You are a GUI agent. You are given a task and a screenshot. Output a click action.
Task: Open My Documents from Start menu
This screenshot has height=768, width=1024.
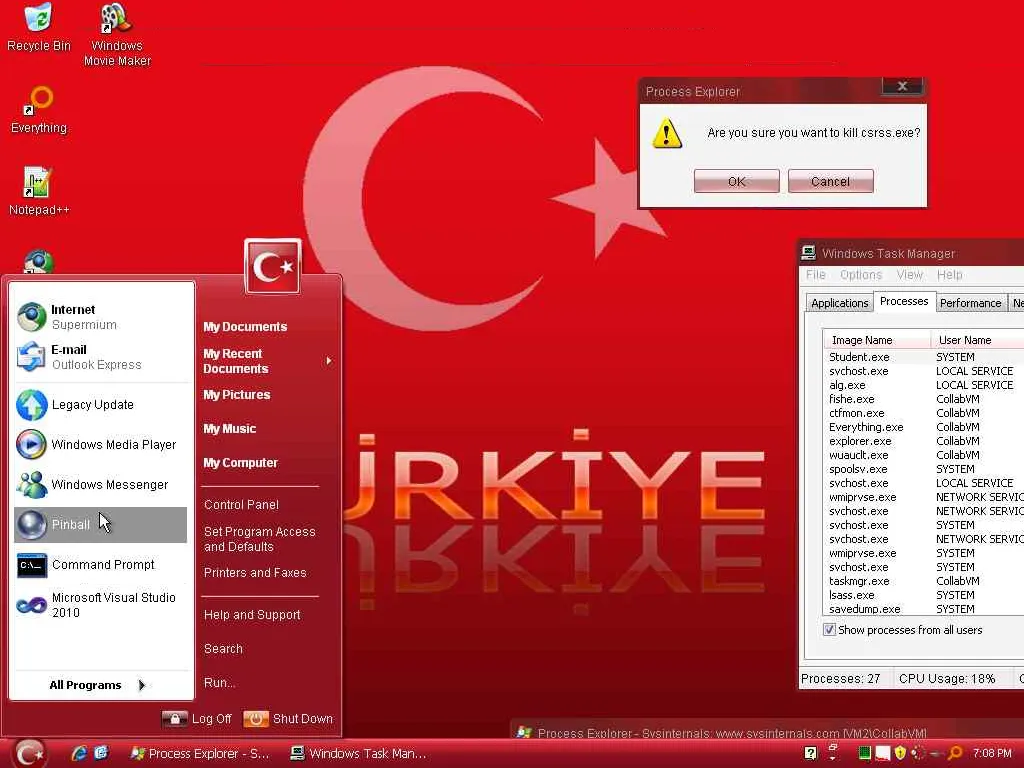[x=245, y=327]
